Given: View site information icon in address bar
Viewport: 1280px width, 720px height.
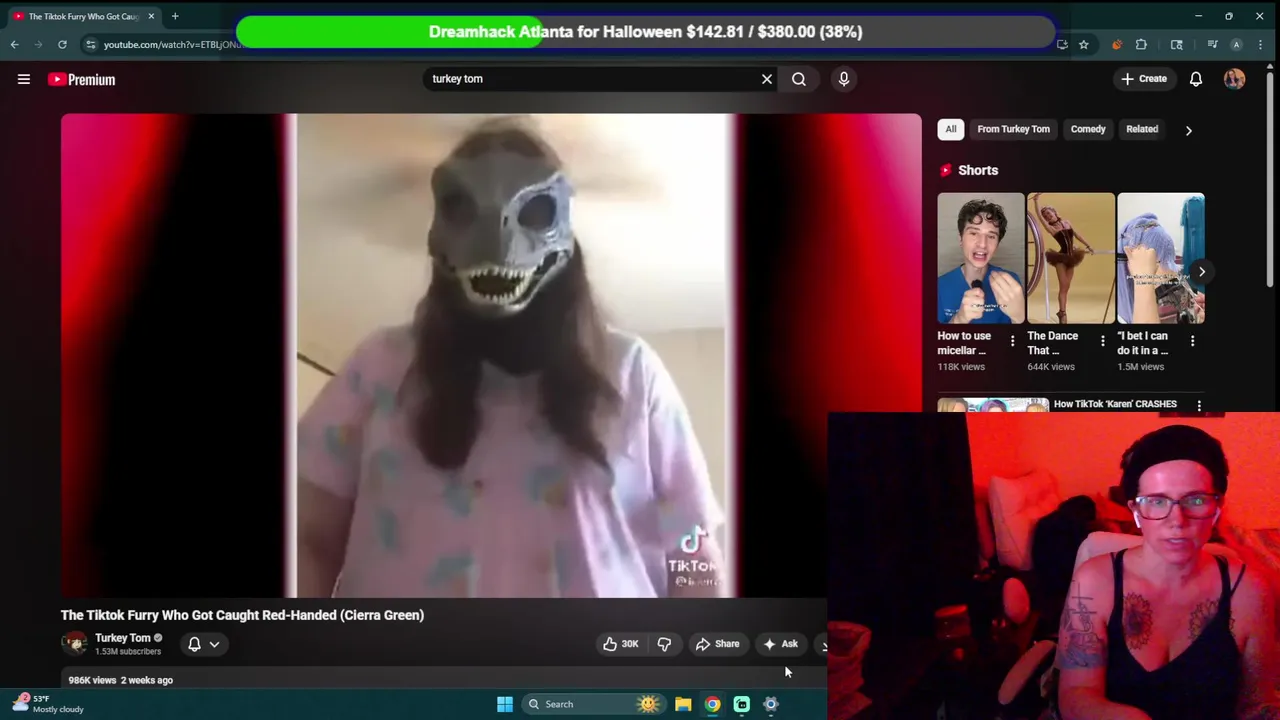Looking at the screenshot, I should pos(90,44).
